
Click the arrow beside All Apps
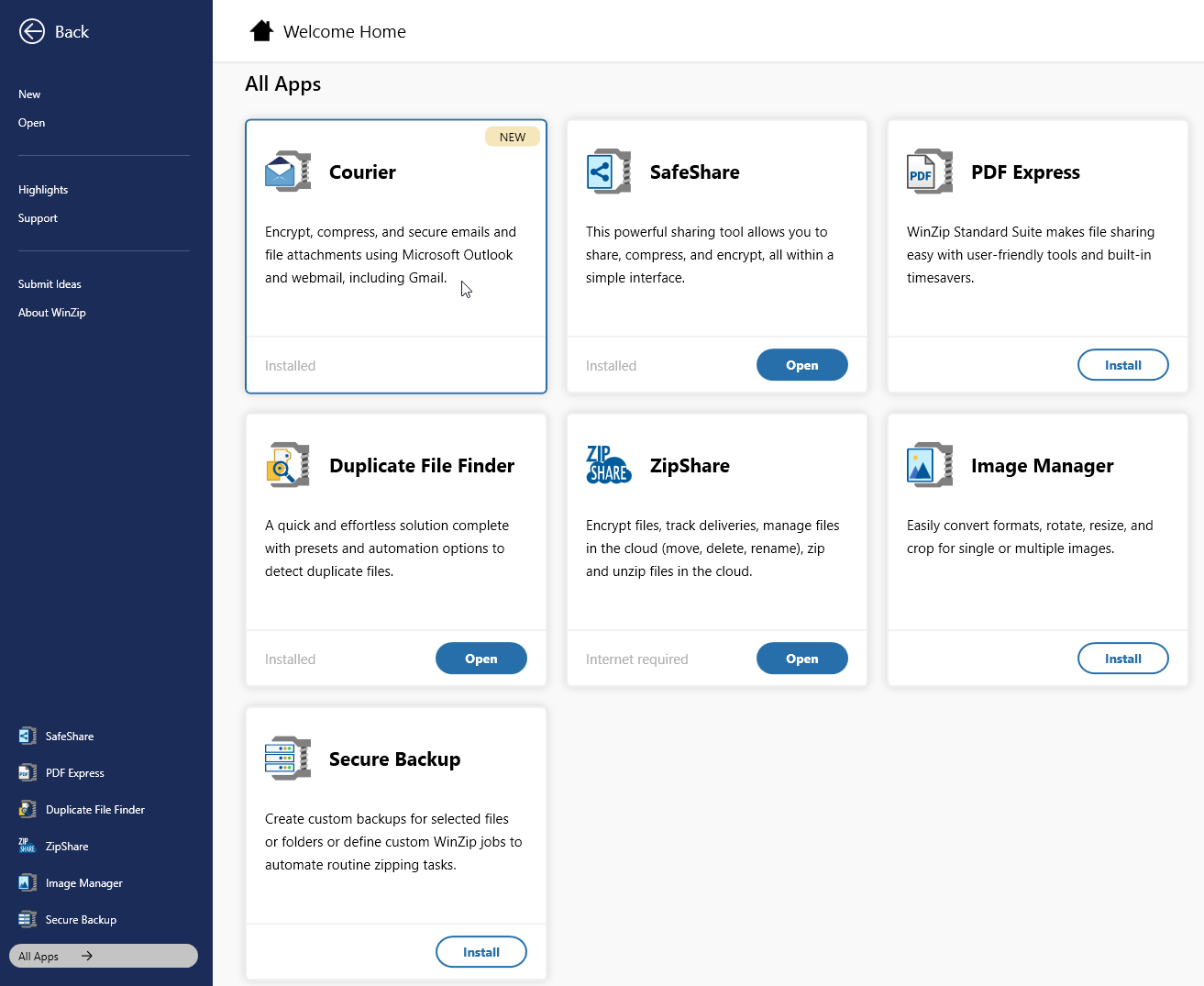point(87,956)
